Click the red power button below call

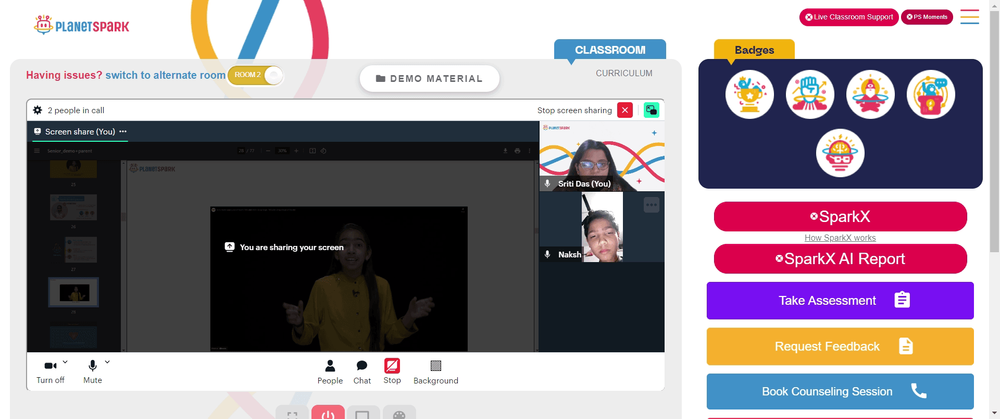(x=328, y=413)
